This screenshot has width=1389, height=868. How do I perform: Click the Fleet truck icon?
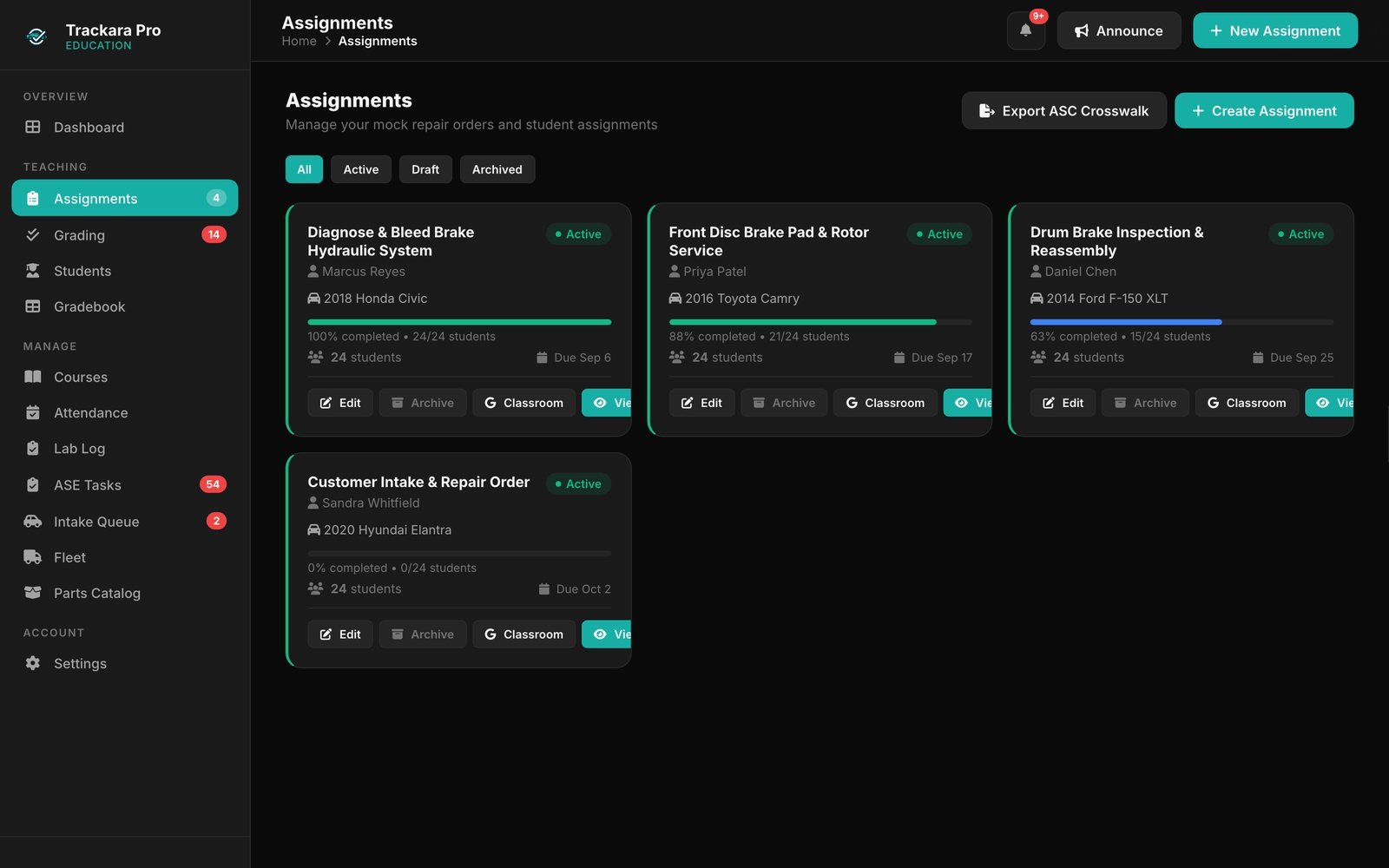tap(33, 557)
